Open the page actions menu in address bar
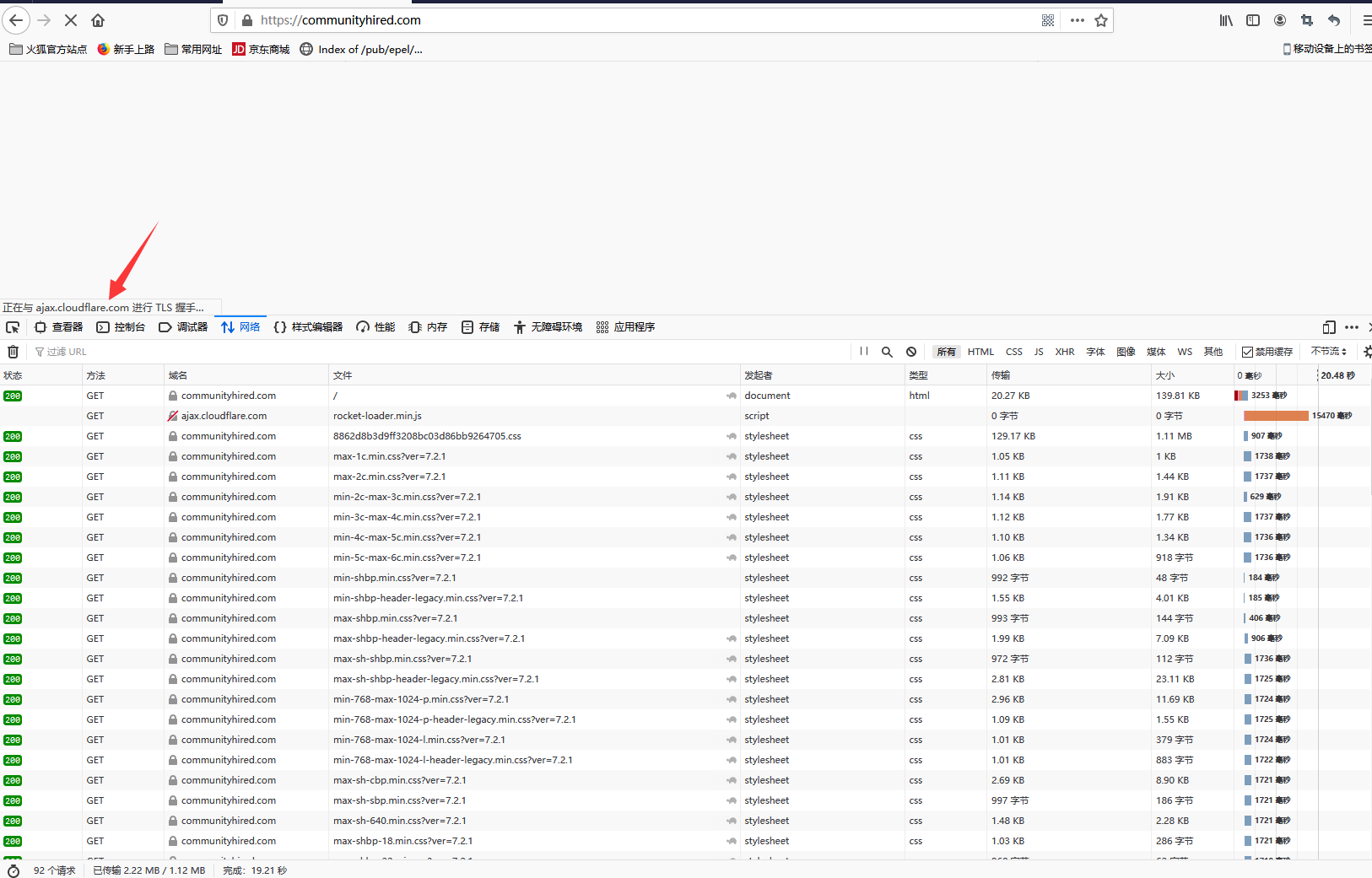Image resolution: width=1372 pixels, height=878 pixels. [1078, 20]
